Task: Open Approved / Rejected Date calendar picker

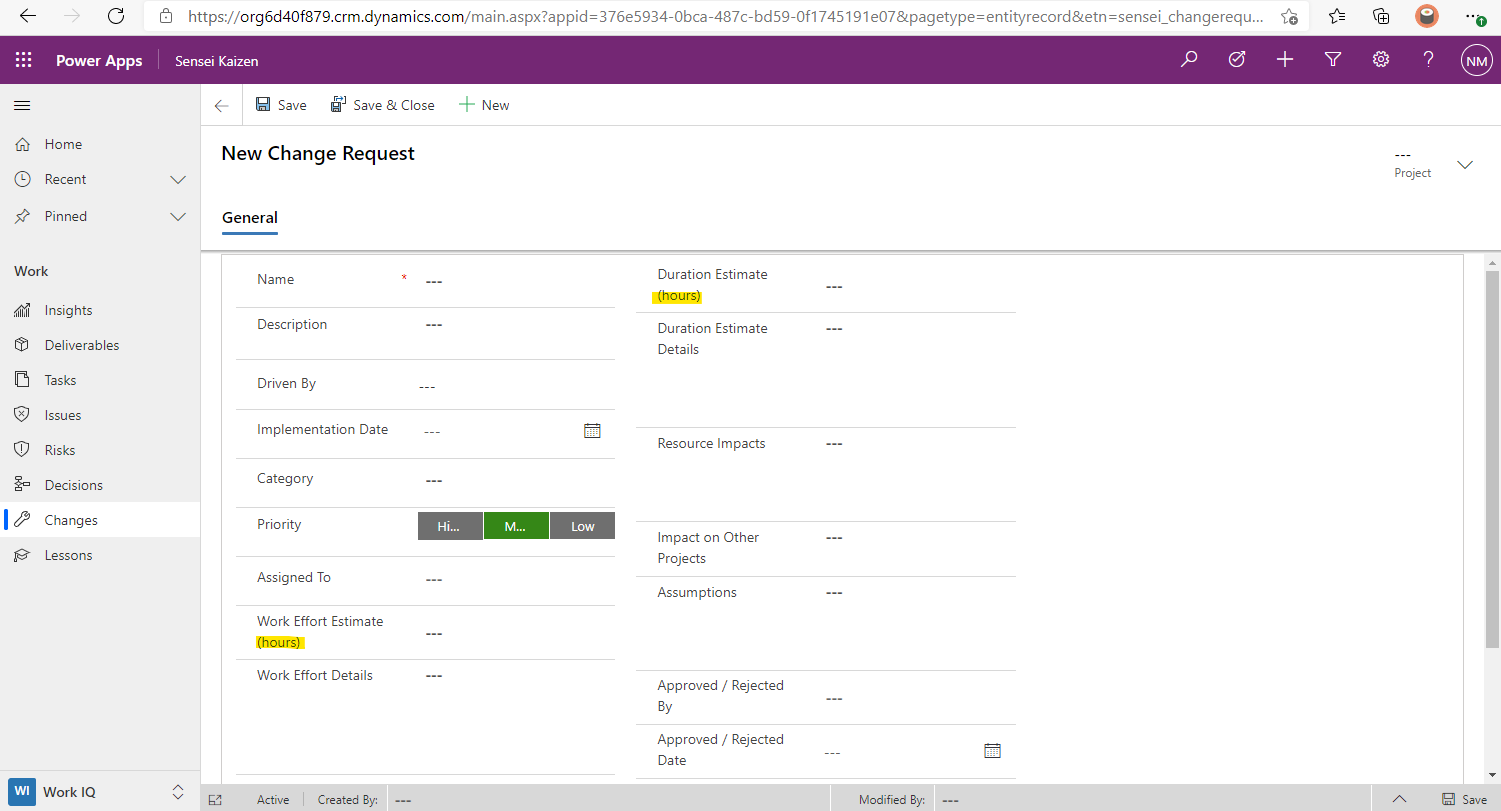Action: pyautogui.click(x=992, y=750)
